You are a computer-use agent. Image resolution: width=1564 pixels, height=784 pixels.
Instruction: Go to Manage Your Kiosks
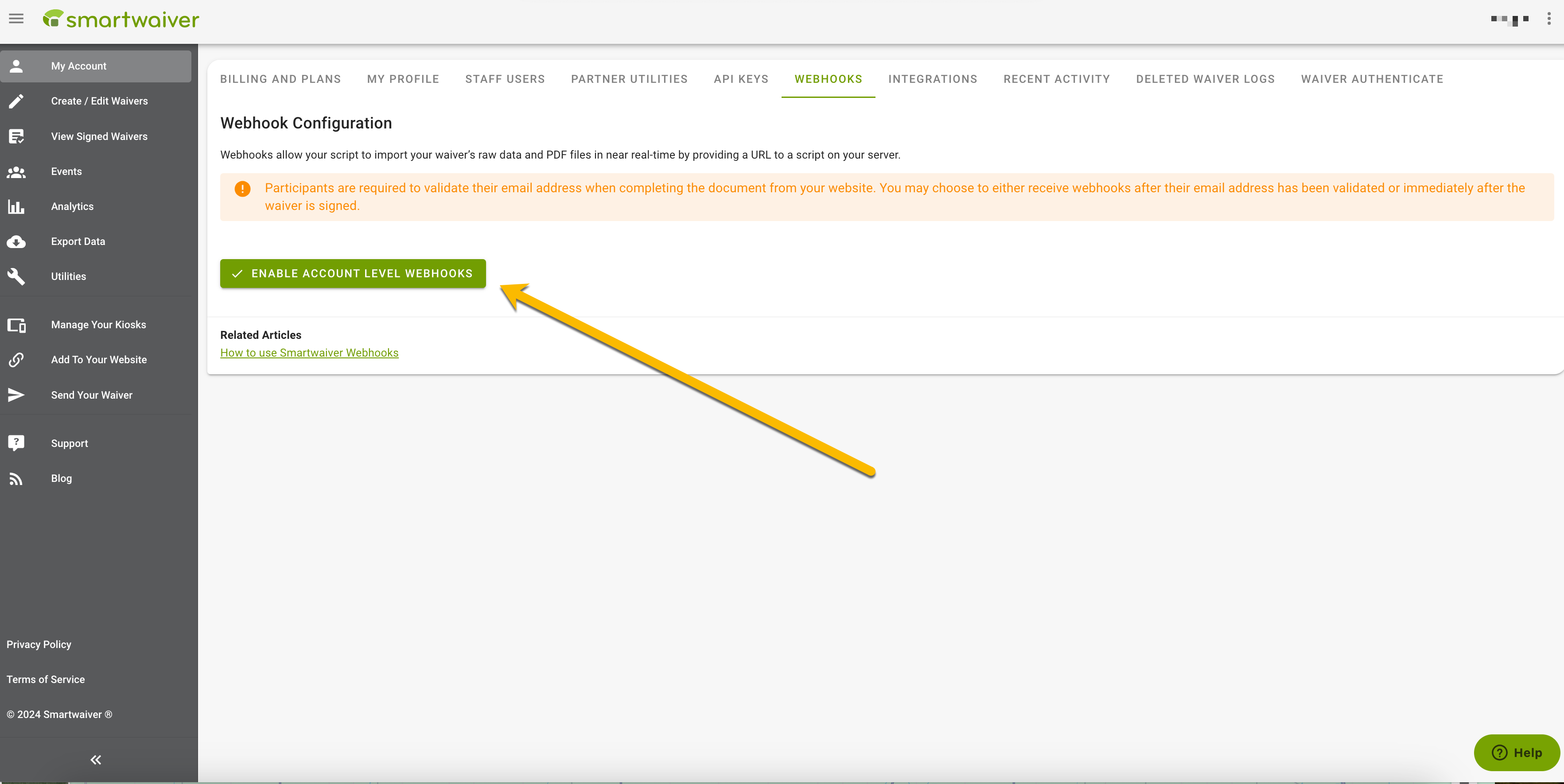point(96,325)
